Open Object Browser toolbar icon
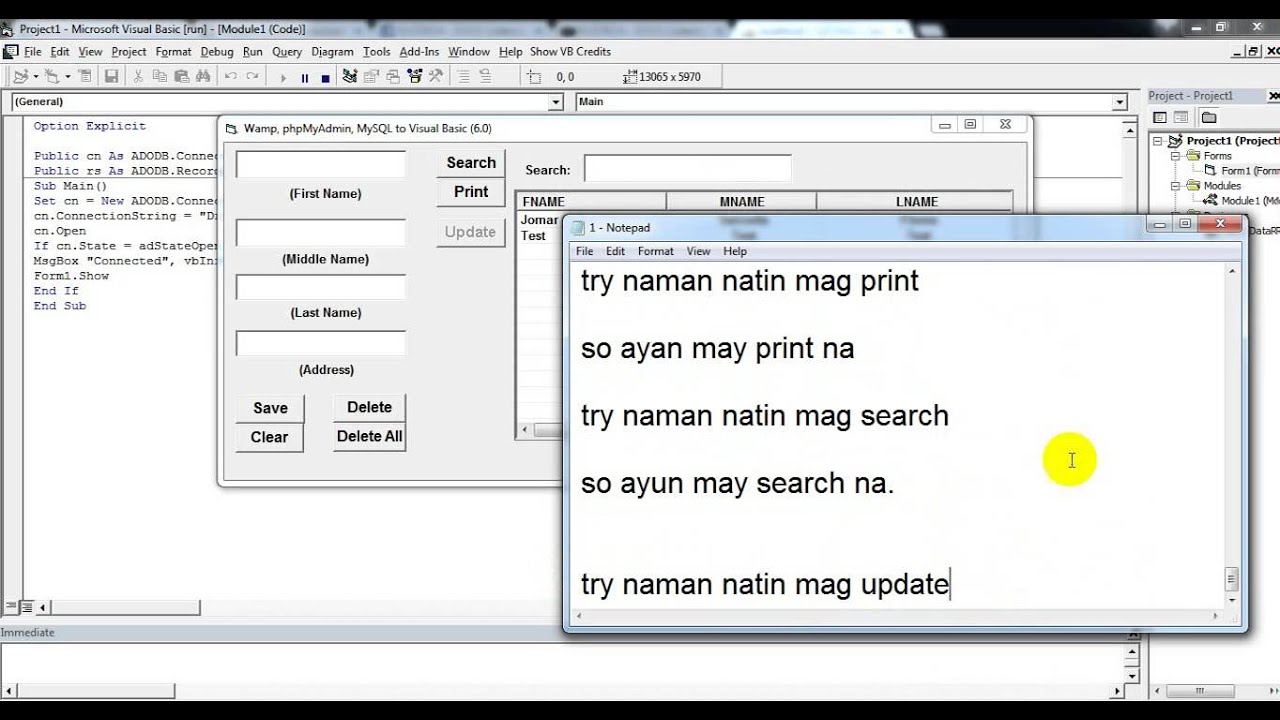 point(414,76)
